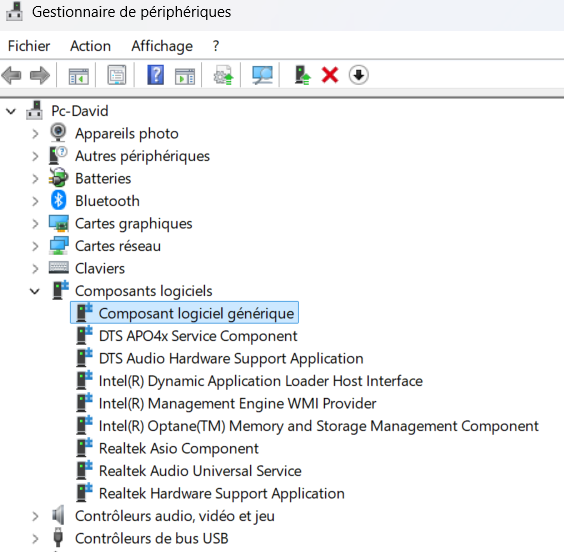Scan for hardware changes monitor icon

coord(262,75)
